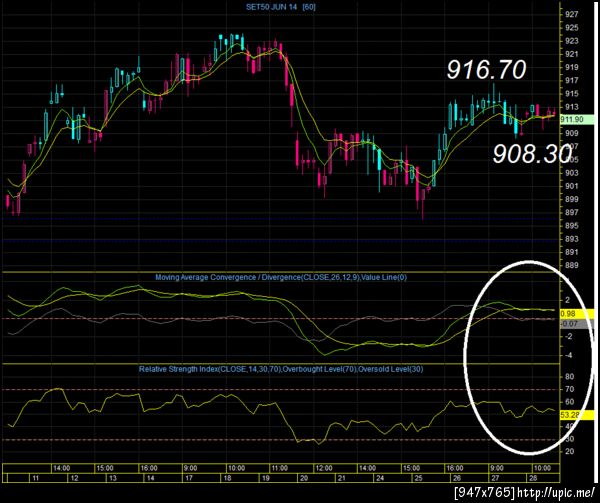Click the 12:00 time axis label
Image resolution: width=600 pixels, height=503 pixels.
(324, 468)
